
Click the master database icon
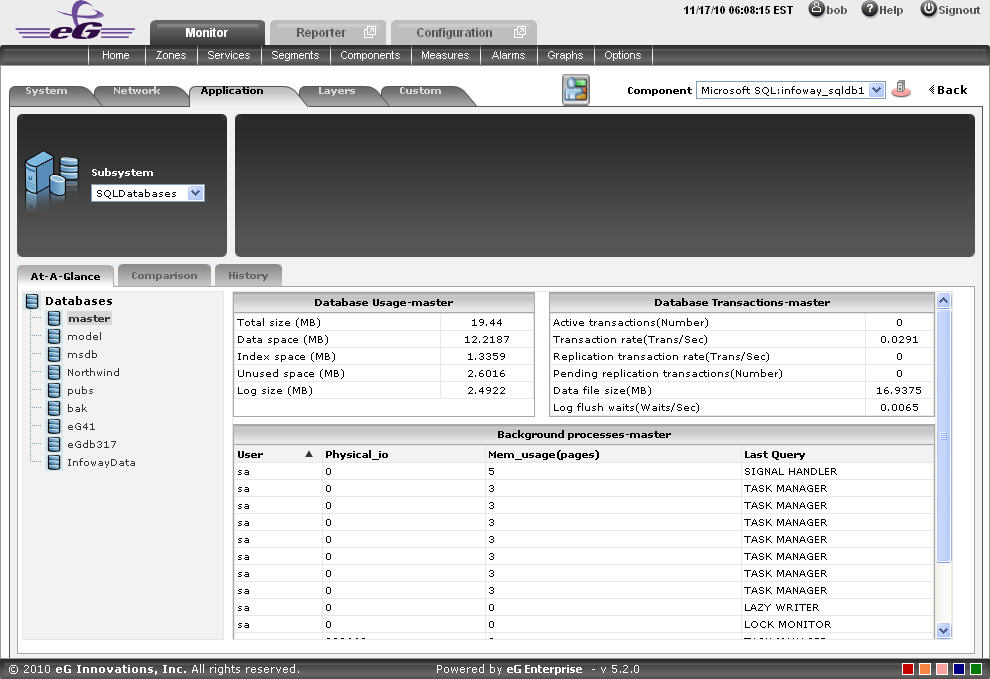(54, 318)
